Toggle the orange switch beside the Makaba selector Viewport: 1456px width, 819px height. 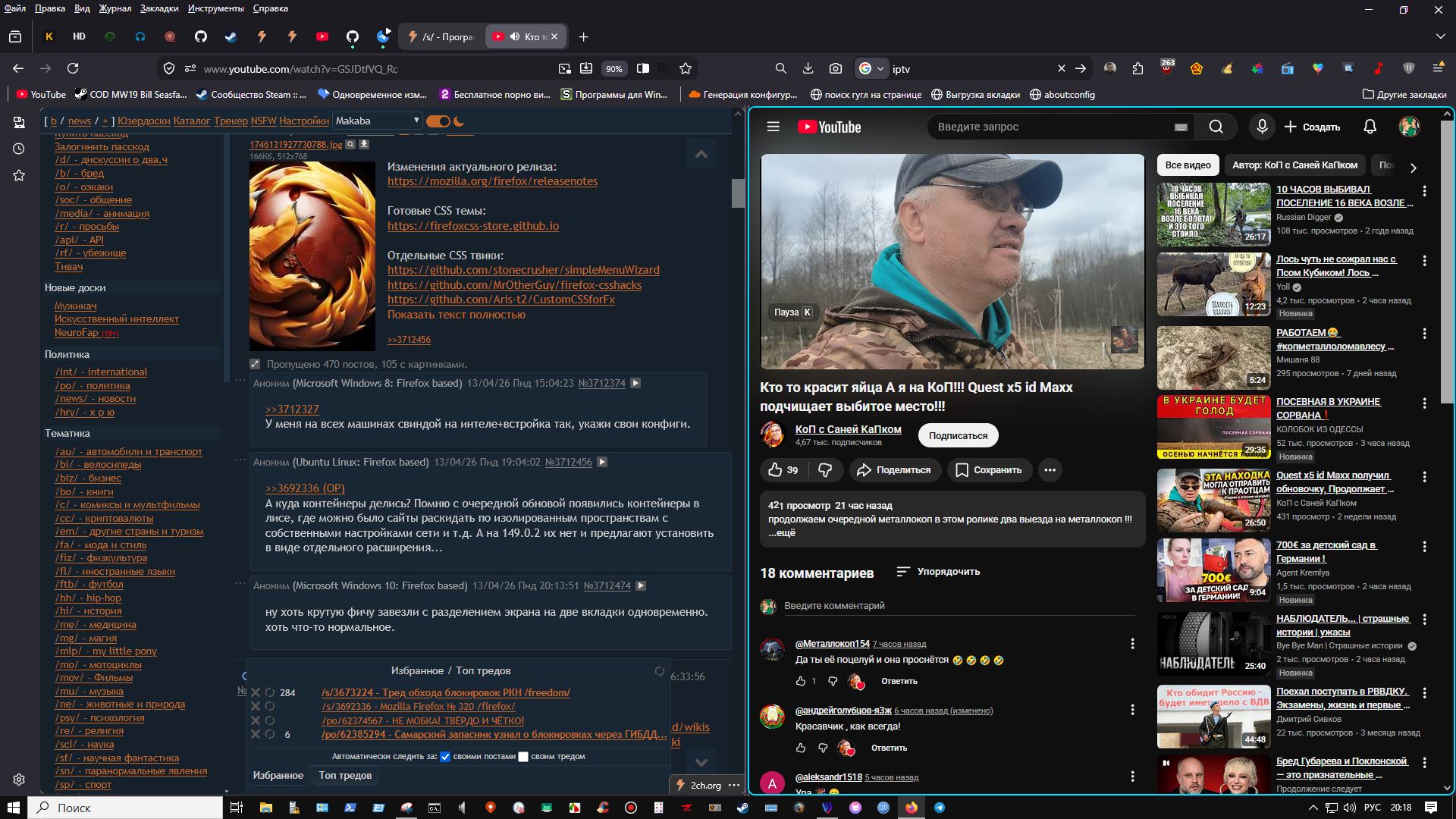[438, 121]
